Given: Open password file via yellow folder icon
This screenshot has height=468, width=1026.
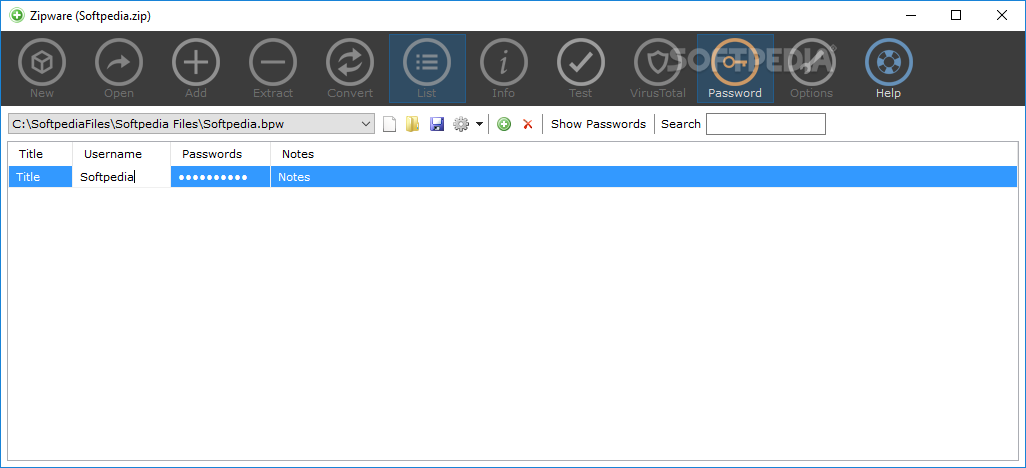Looking at the screenshot, I should (412, 124).
